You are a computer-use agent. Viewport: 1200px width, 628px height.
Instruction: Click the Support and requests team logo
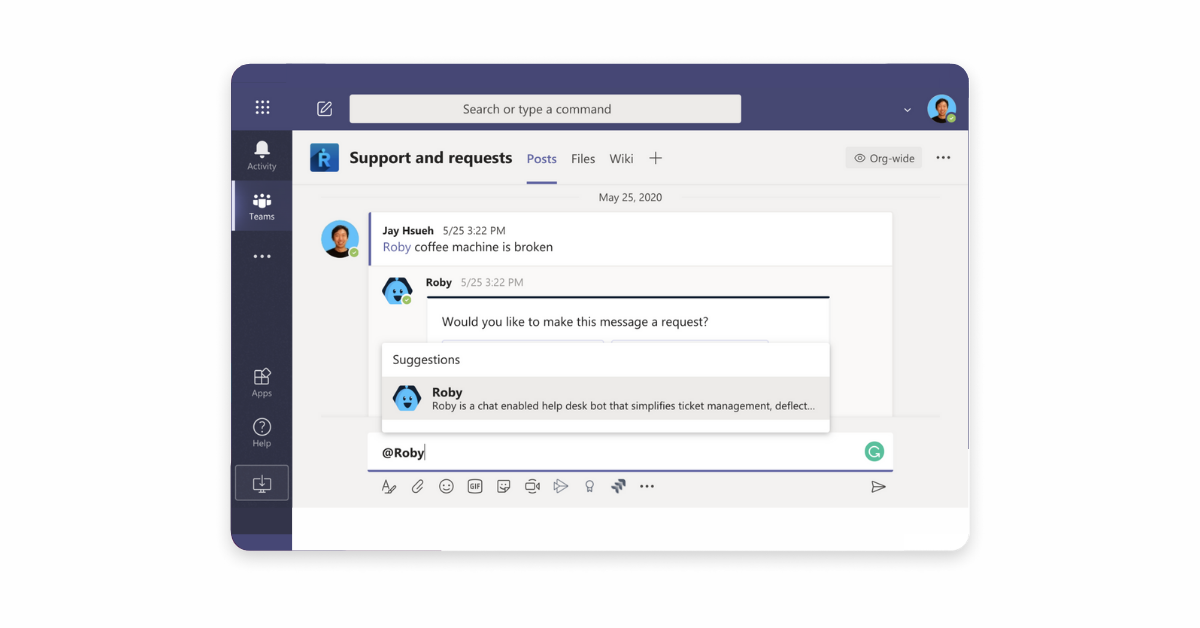[x=324, y=158]
